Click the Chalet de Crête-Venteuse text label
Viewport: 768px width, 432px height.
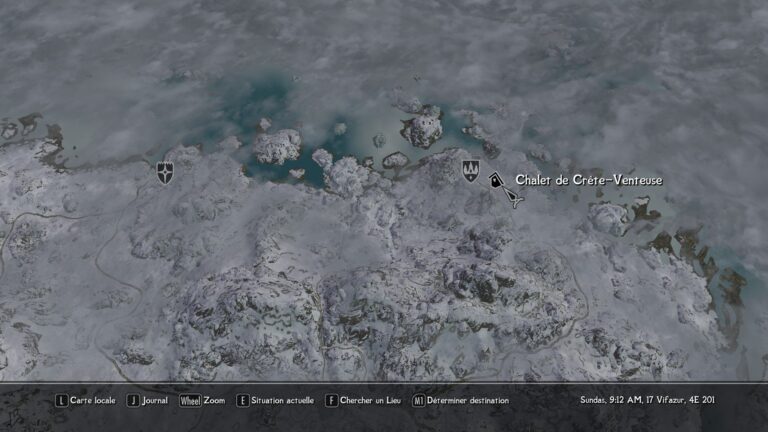588,180
